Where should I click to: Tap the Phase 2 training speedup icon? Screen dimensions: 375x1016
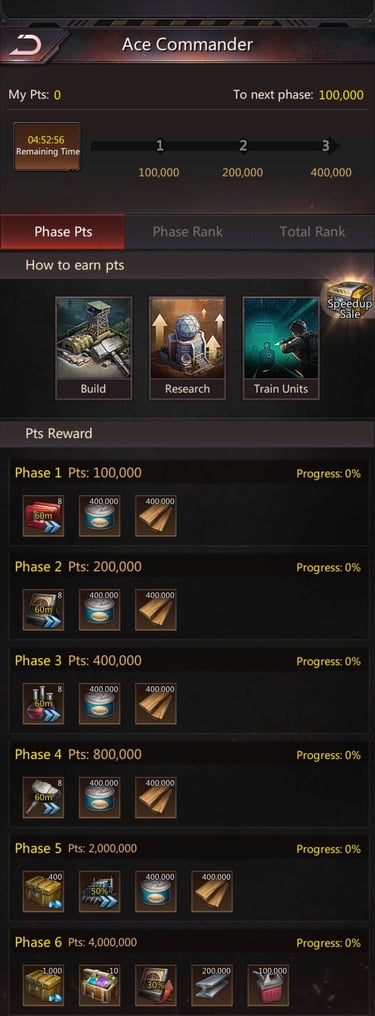coord(43,610)
